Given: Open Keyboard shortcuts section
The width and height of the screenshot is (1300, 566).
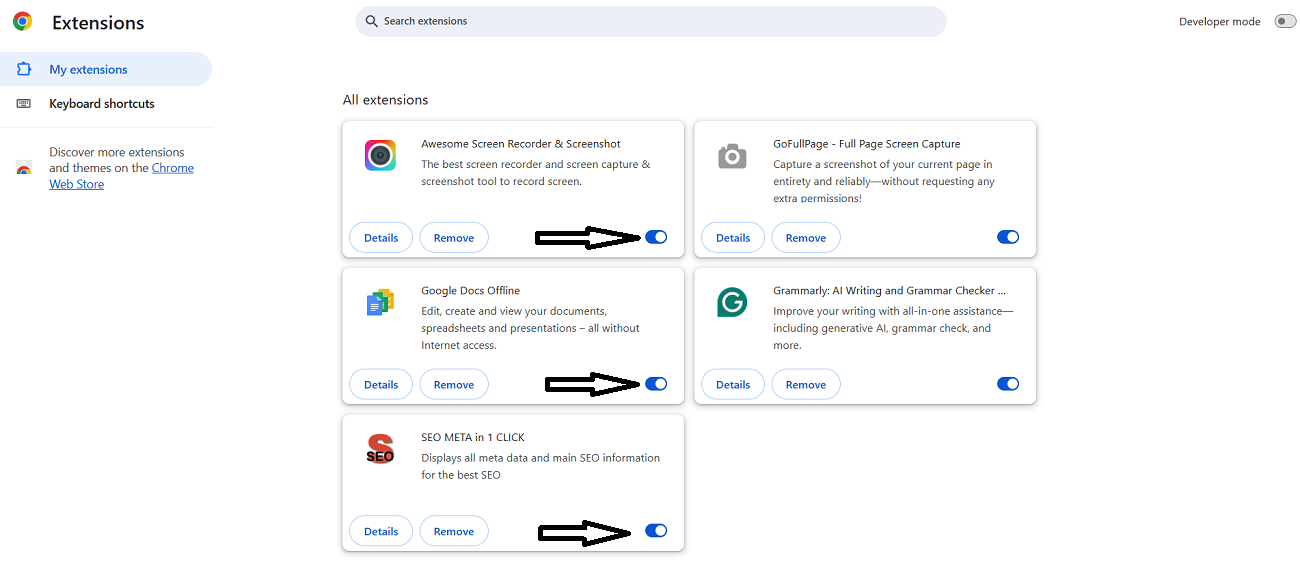Looking at the screenshot, I should tap(106, 103).
